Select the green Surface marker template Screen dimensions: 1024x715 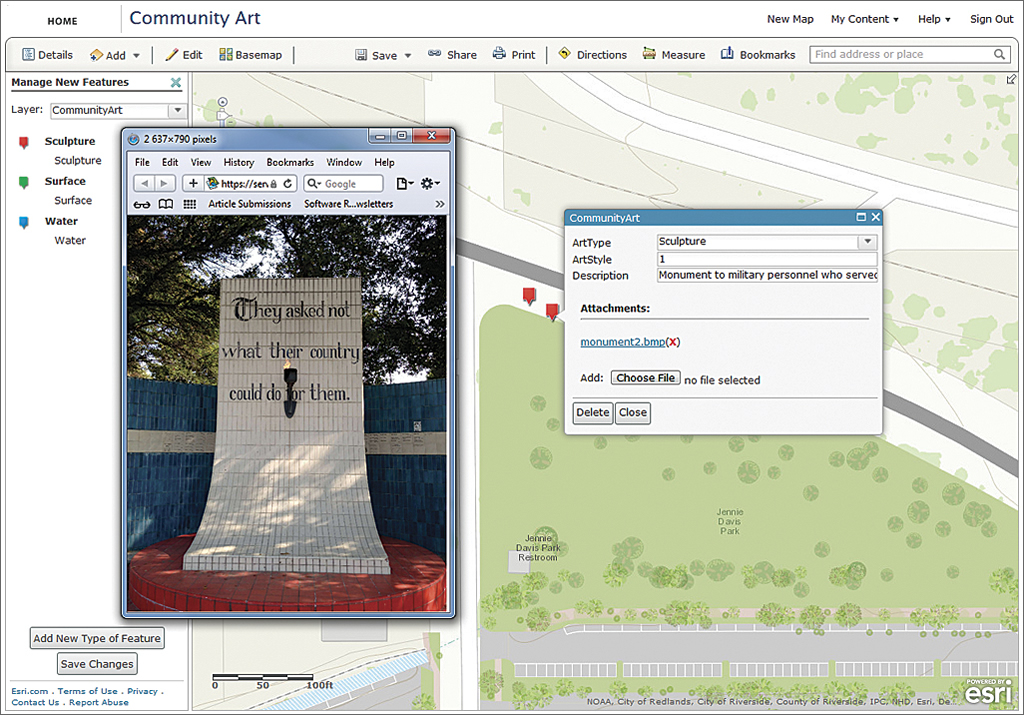pos(24,182)
